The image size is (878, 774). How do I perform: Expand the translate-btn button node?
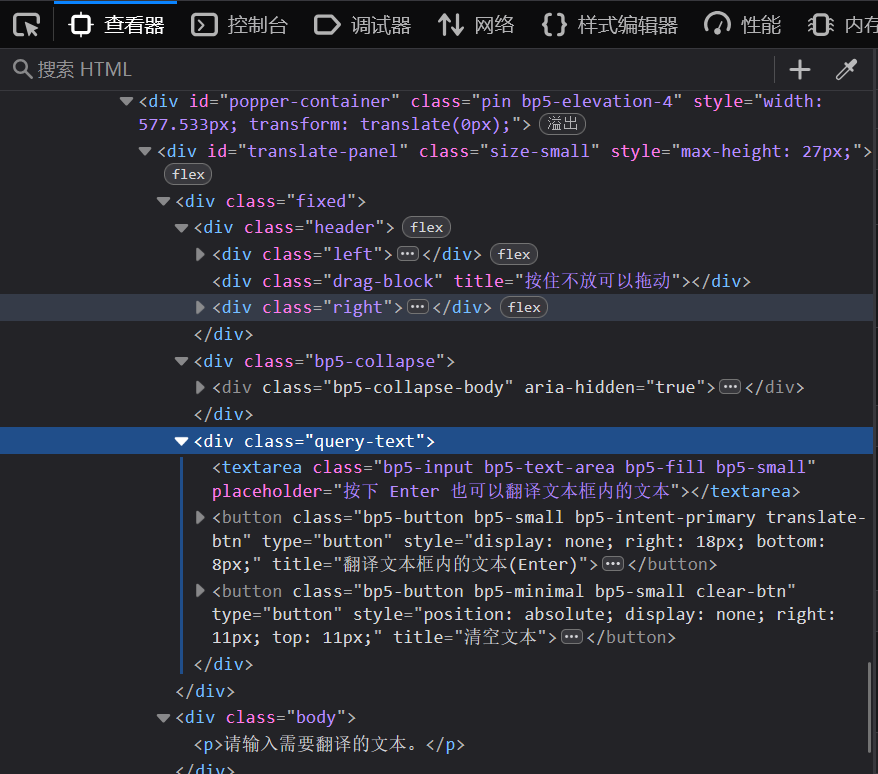200,517
